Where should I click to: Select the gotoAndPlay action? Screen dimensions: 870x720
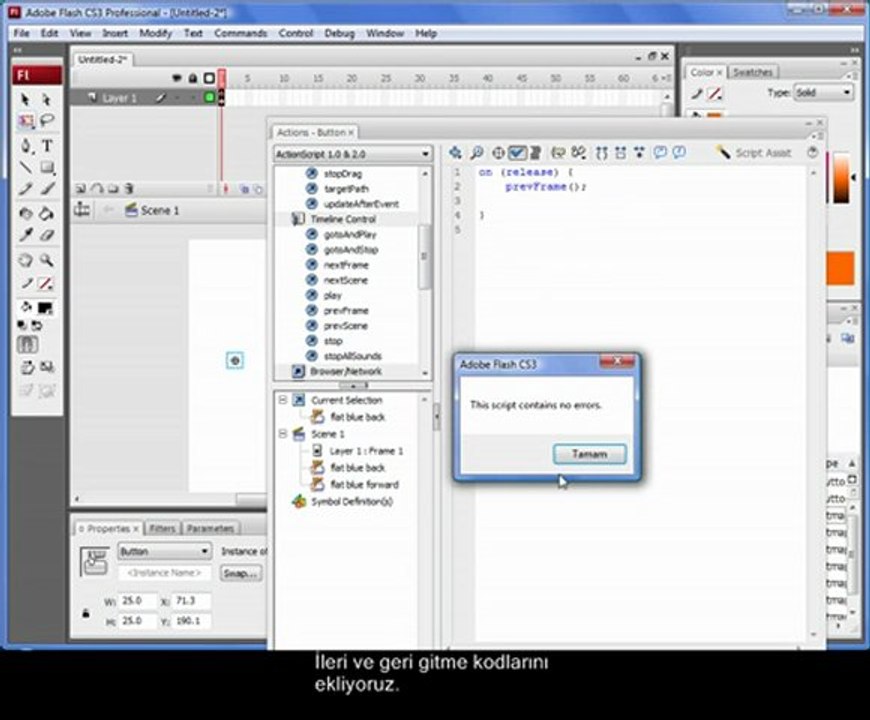coord(350,234)
